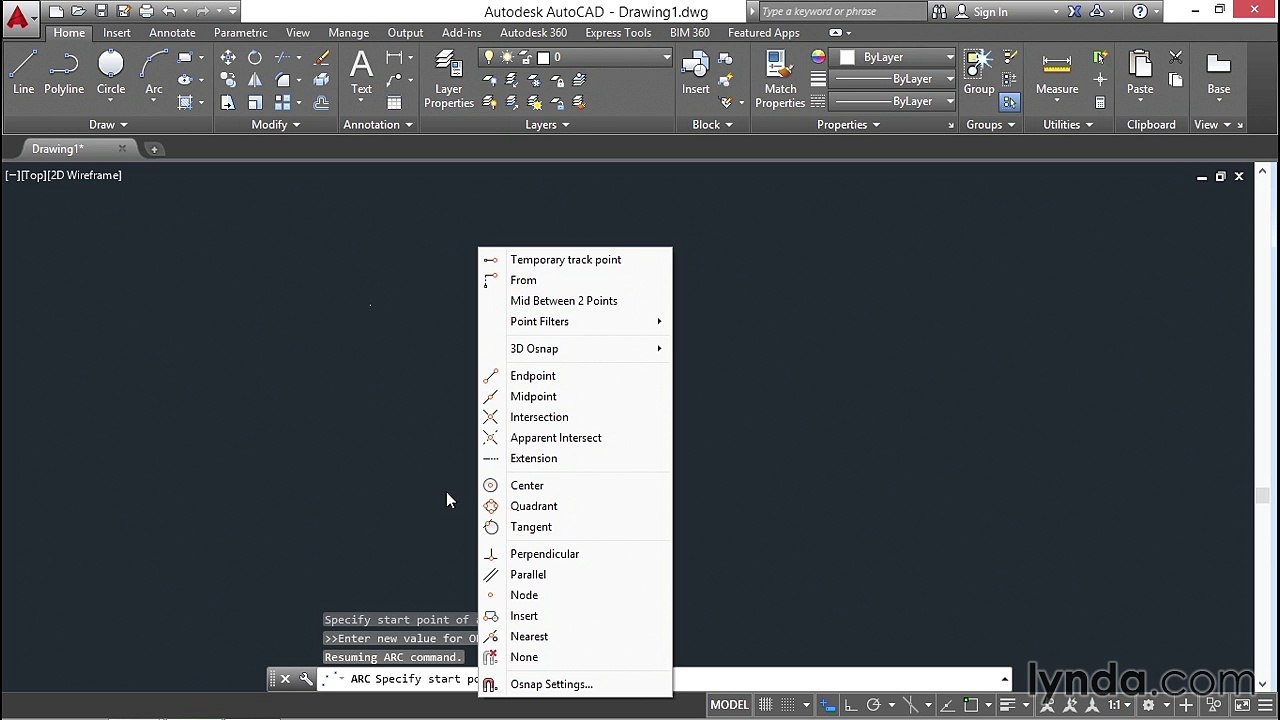Insert a Table from Annotation panel

[x=394, y=102]
